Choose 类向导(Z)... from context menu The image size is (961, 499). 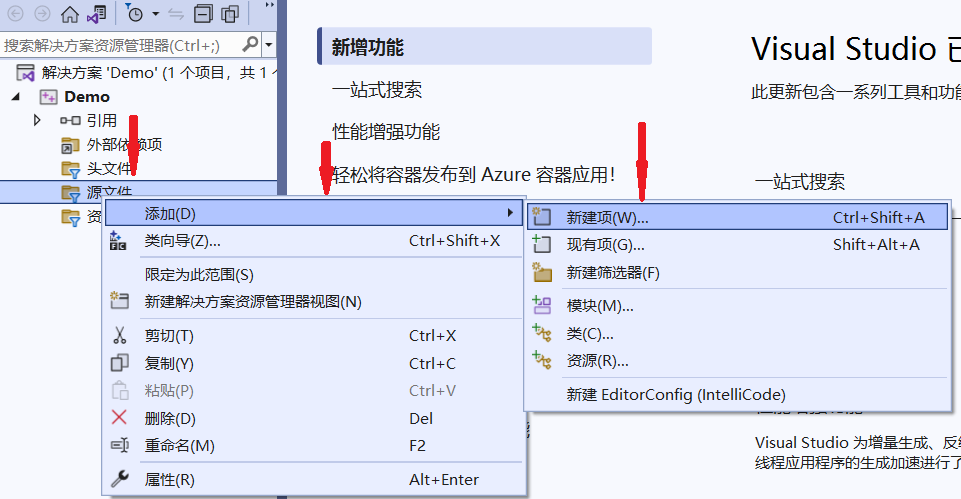314,241
